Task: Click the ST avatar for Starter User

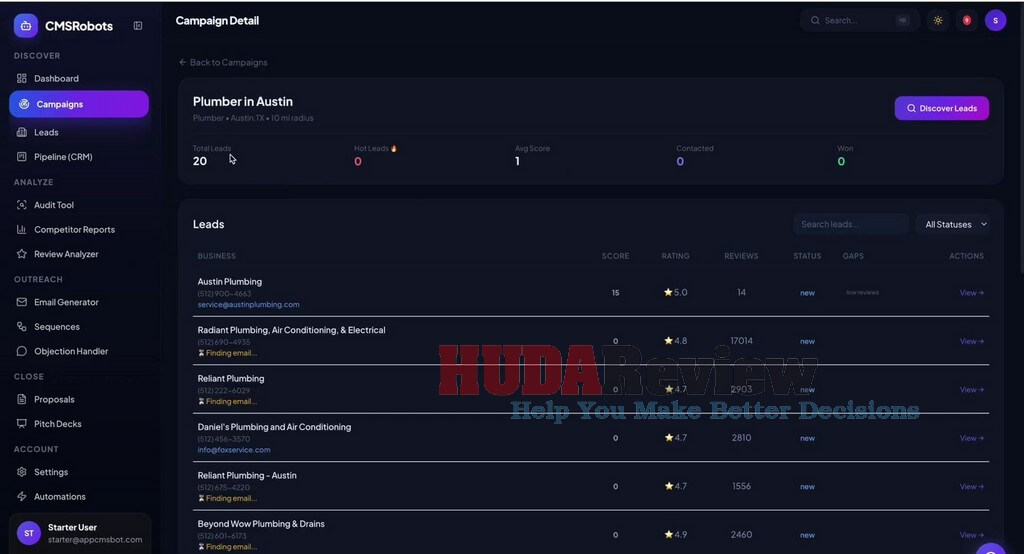Action: [29, 533]
